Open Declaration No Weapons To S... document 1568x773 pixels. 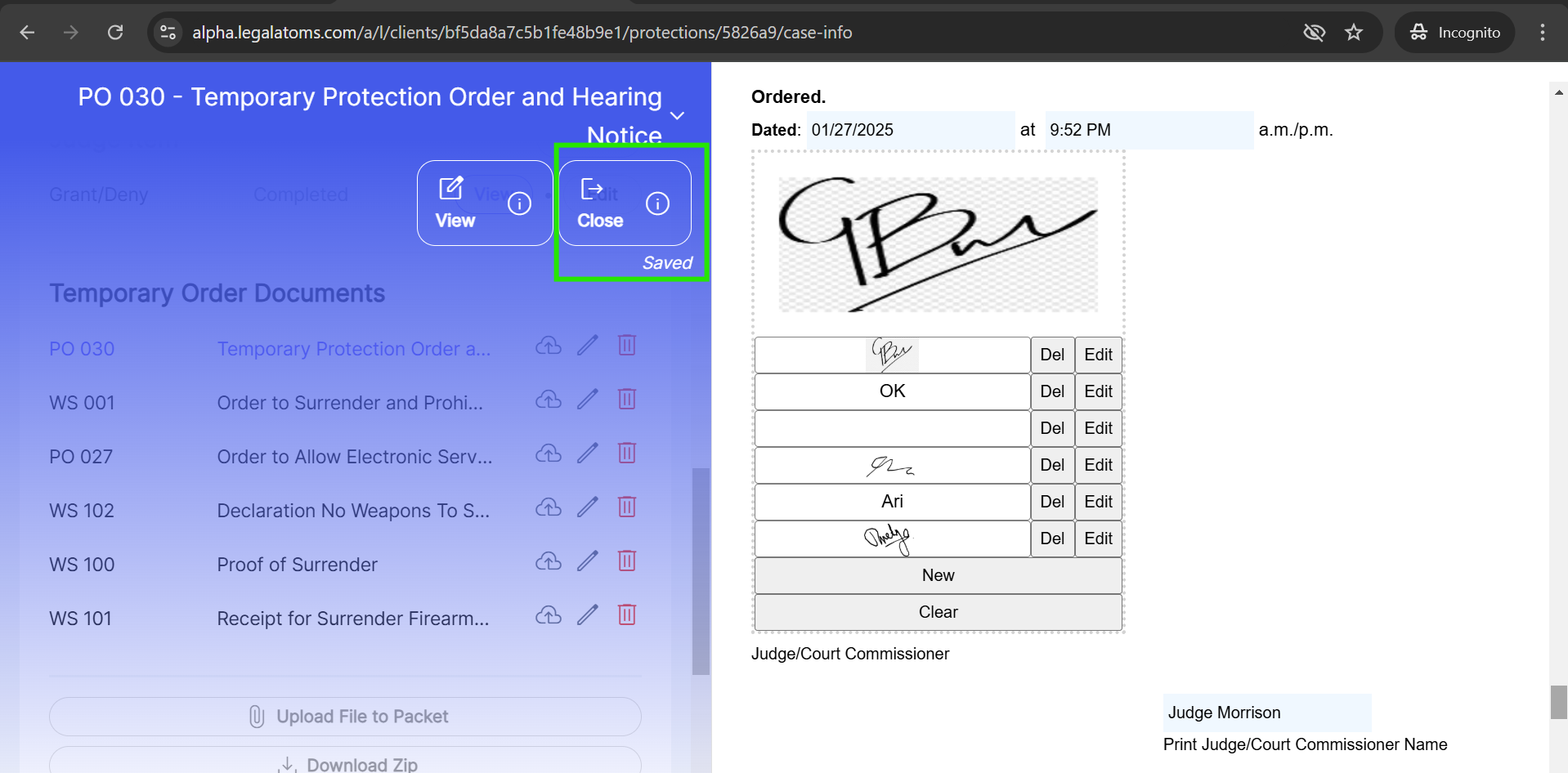point(353,511)
